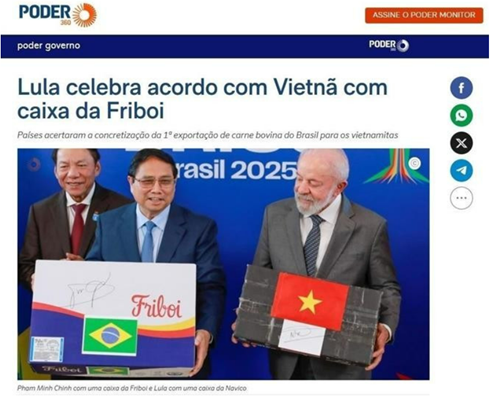
Task: Open the poder governo section
Action: (49, 46)
